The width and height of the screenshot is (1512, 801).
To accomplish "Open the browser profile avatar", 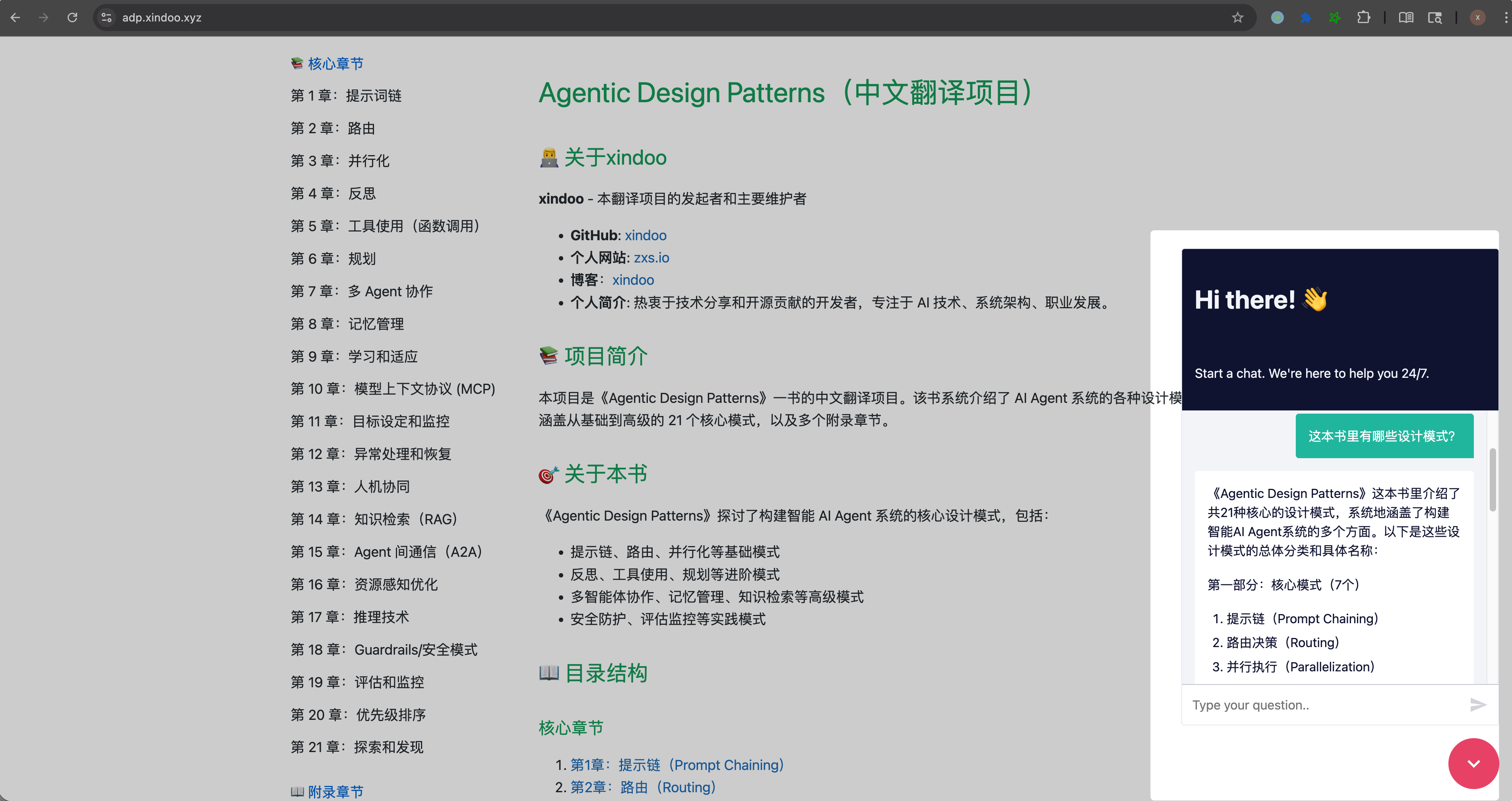I will coord(1477,17).
